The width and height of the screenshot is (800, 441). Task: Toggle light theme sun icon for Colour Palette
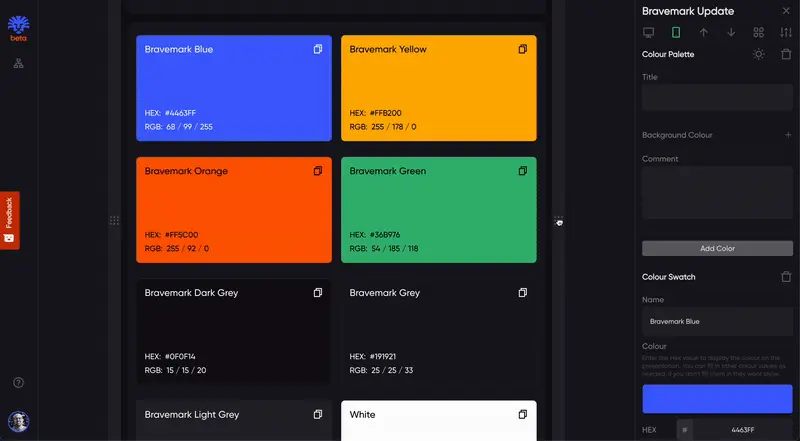759,54
